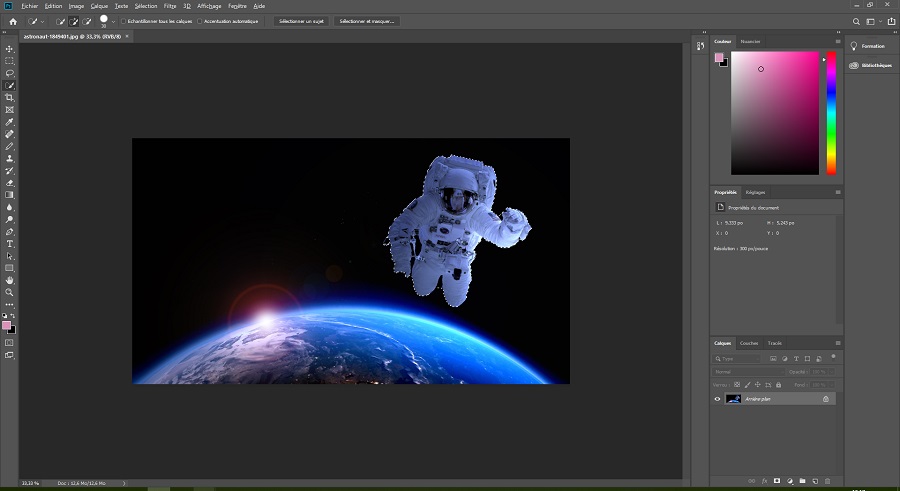Select the Blur tool

[x=9, y=207]
